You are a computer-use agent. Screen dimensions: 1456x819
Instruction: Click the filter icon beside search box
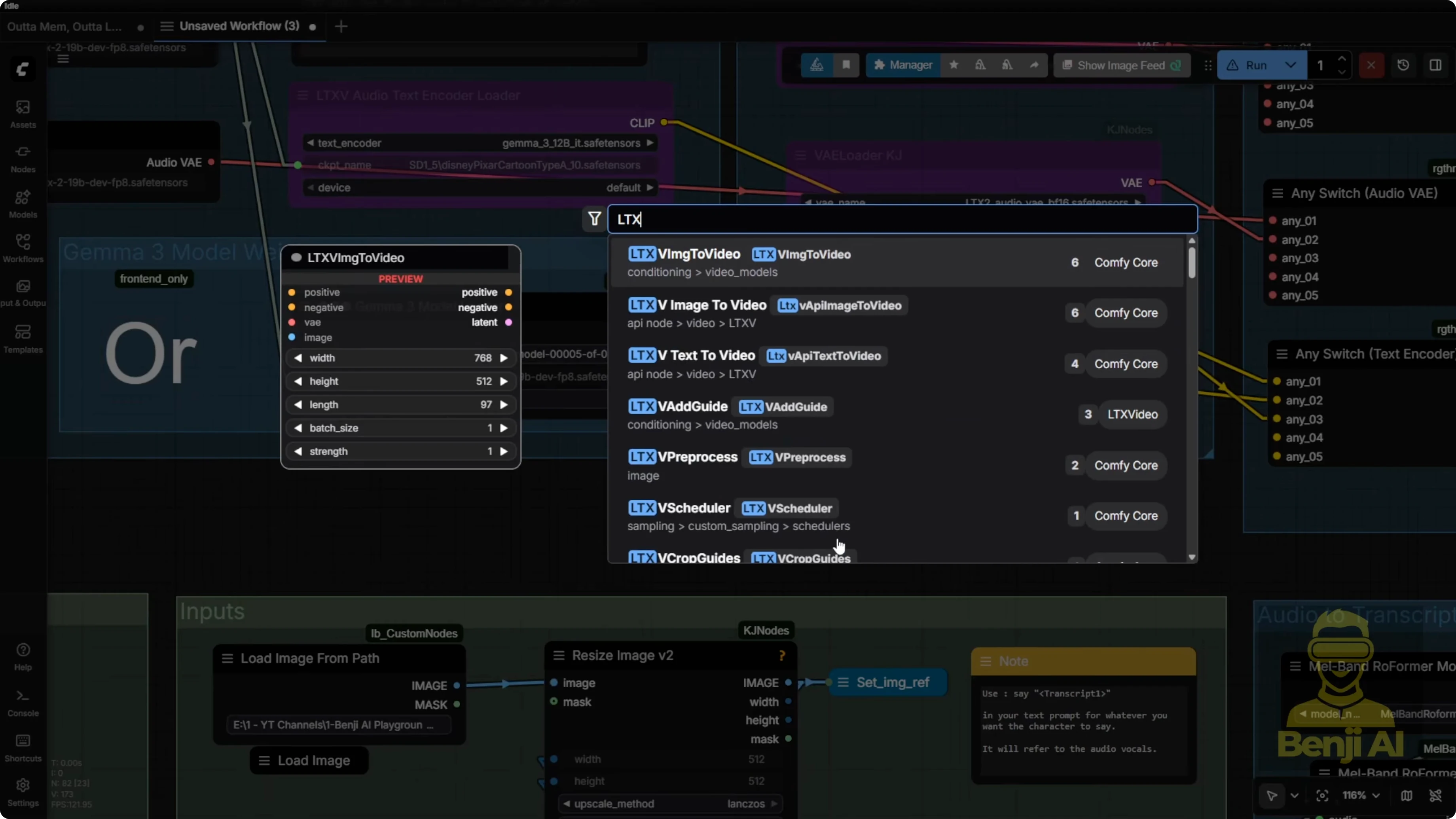(x=594, y=219)
